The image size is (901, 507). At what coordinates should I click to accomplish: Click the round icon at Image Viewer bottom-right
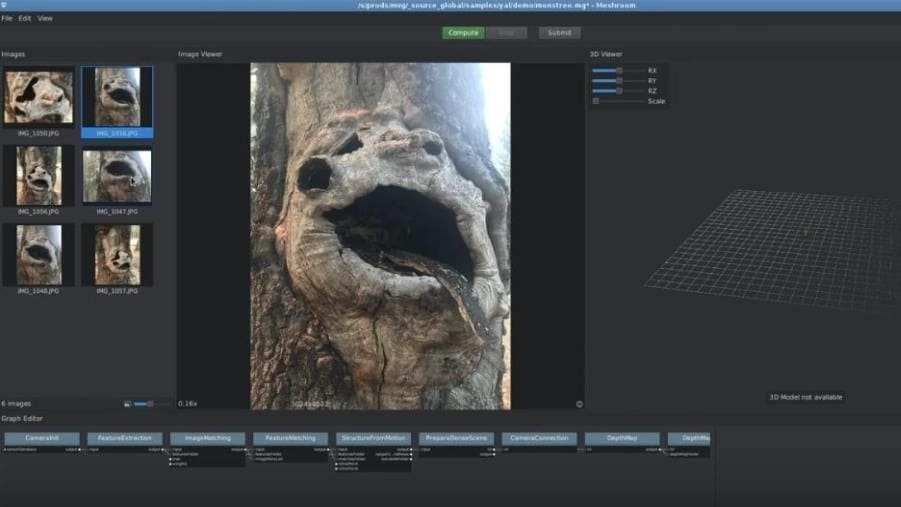(579, 404)
